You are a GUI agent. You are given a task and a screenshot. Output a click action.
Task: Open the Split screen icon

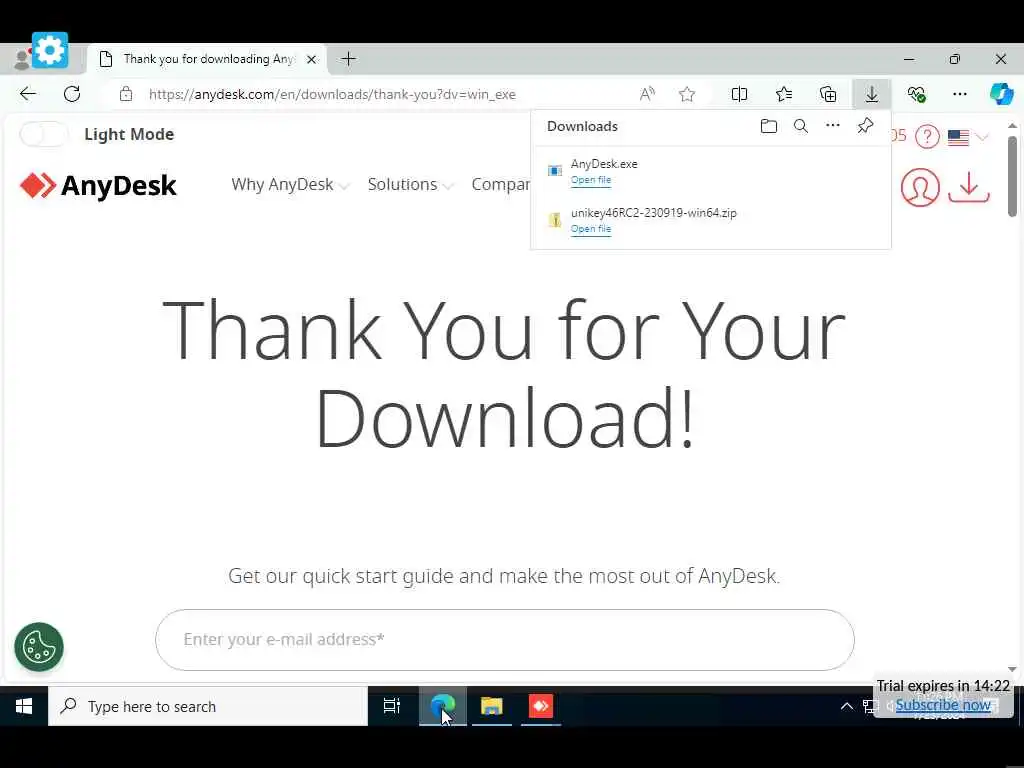coord(739,94)
